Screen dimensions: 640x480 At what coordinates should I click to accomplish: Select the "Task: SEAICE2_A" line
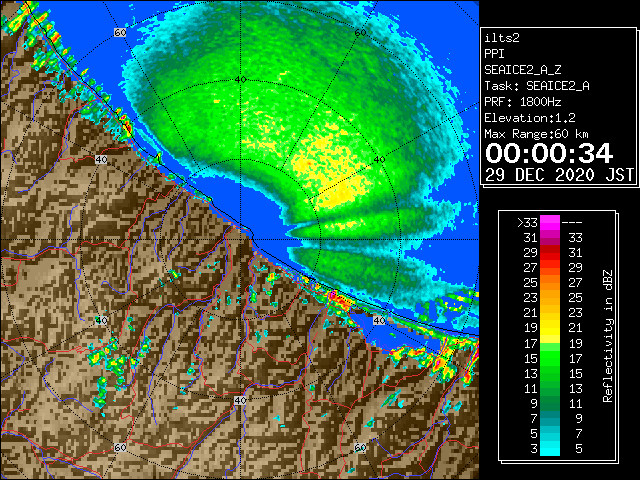537,86
